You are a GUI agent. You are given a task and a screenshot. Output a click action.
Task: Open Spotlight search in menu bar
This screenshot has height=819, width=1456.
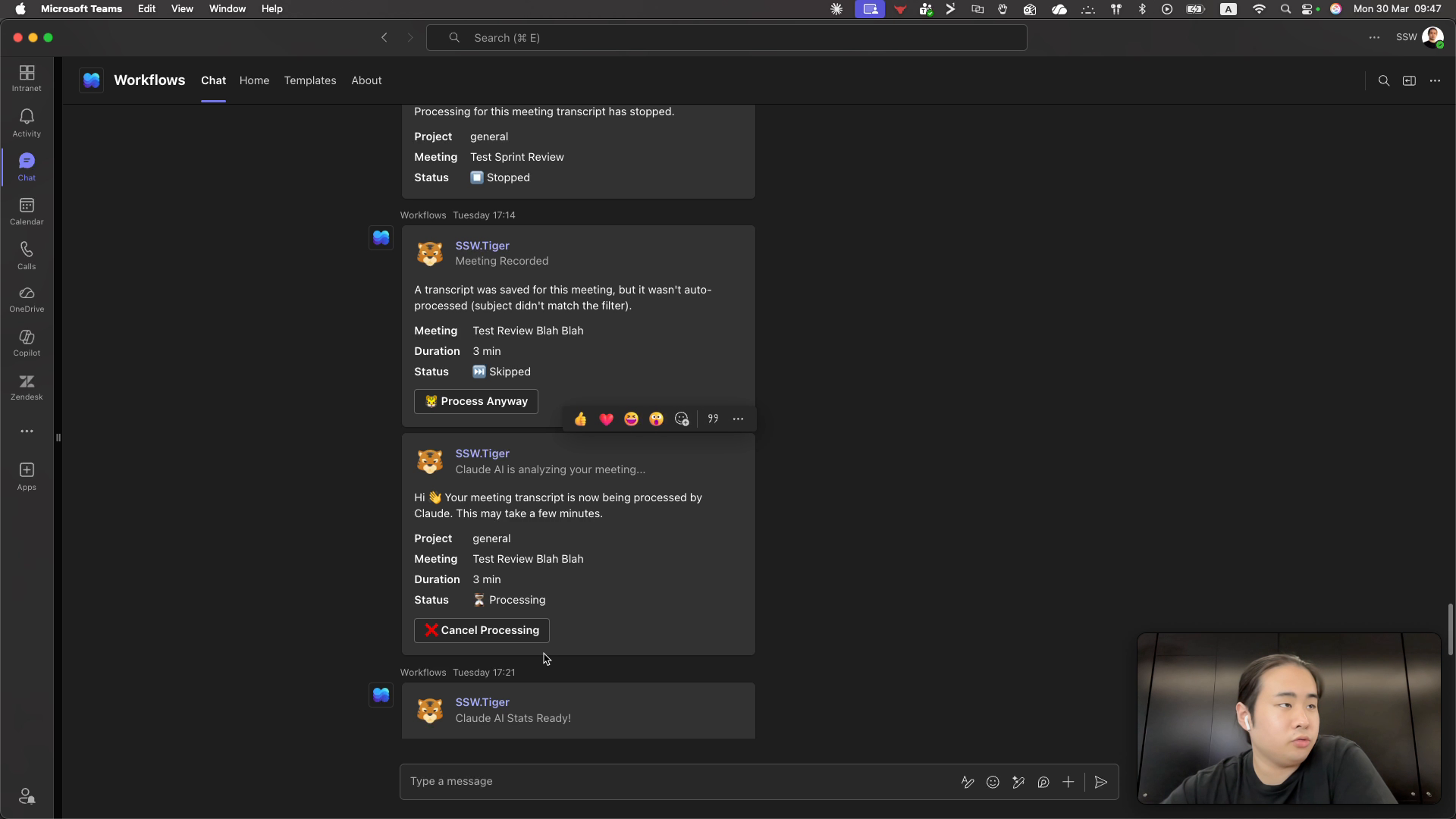pos(1285,9)
